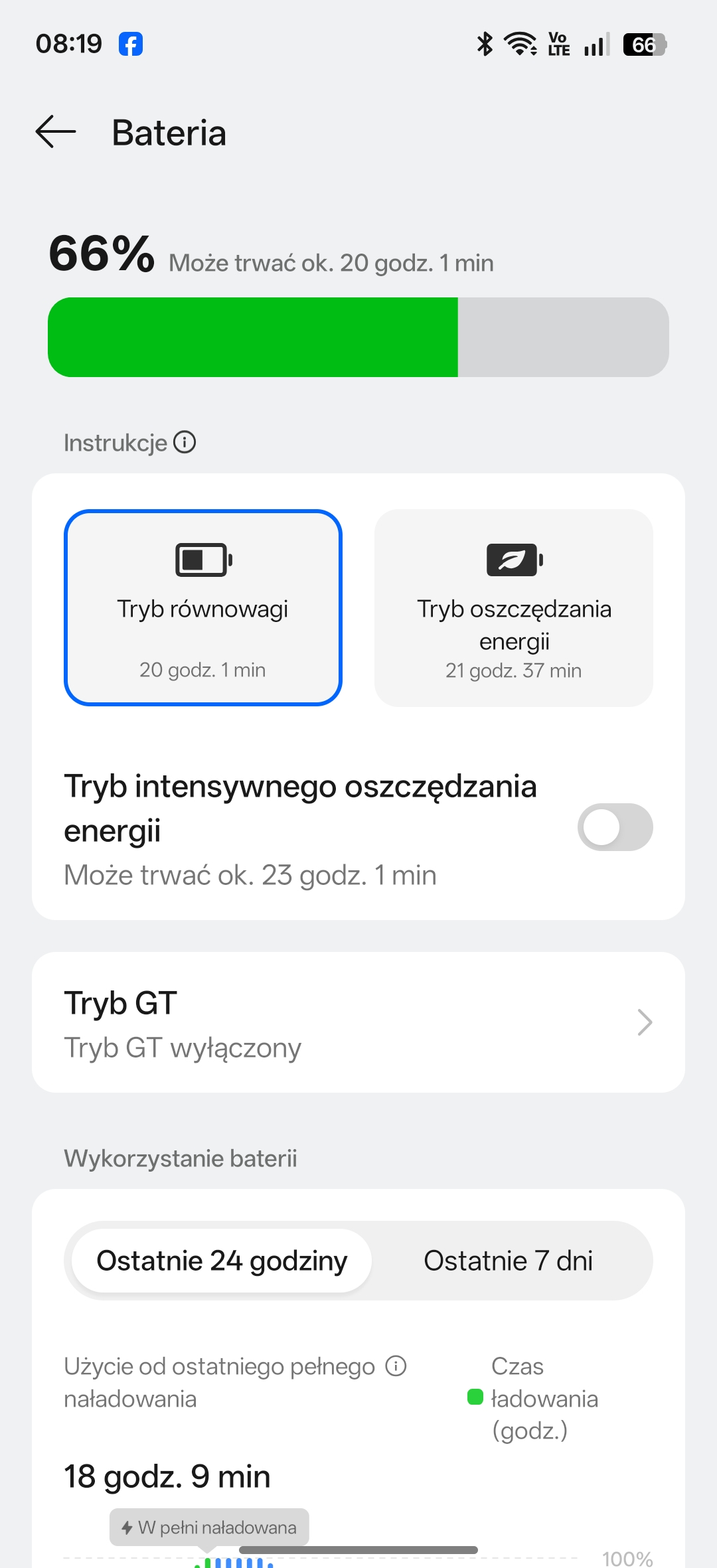Viewport: 717px width, 1568px height.
Task: Open Tryb GT settings chevron
Action: tap(644, 1022)
